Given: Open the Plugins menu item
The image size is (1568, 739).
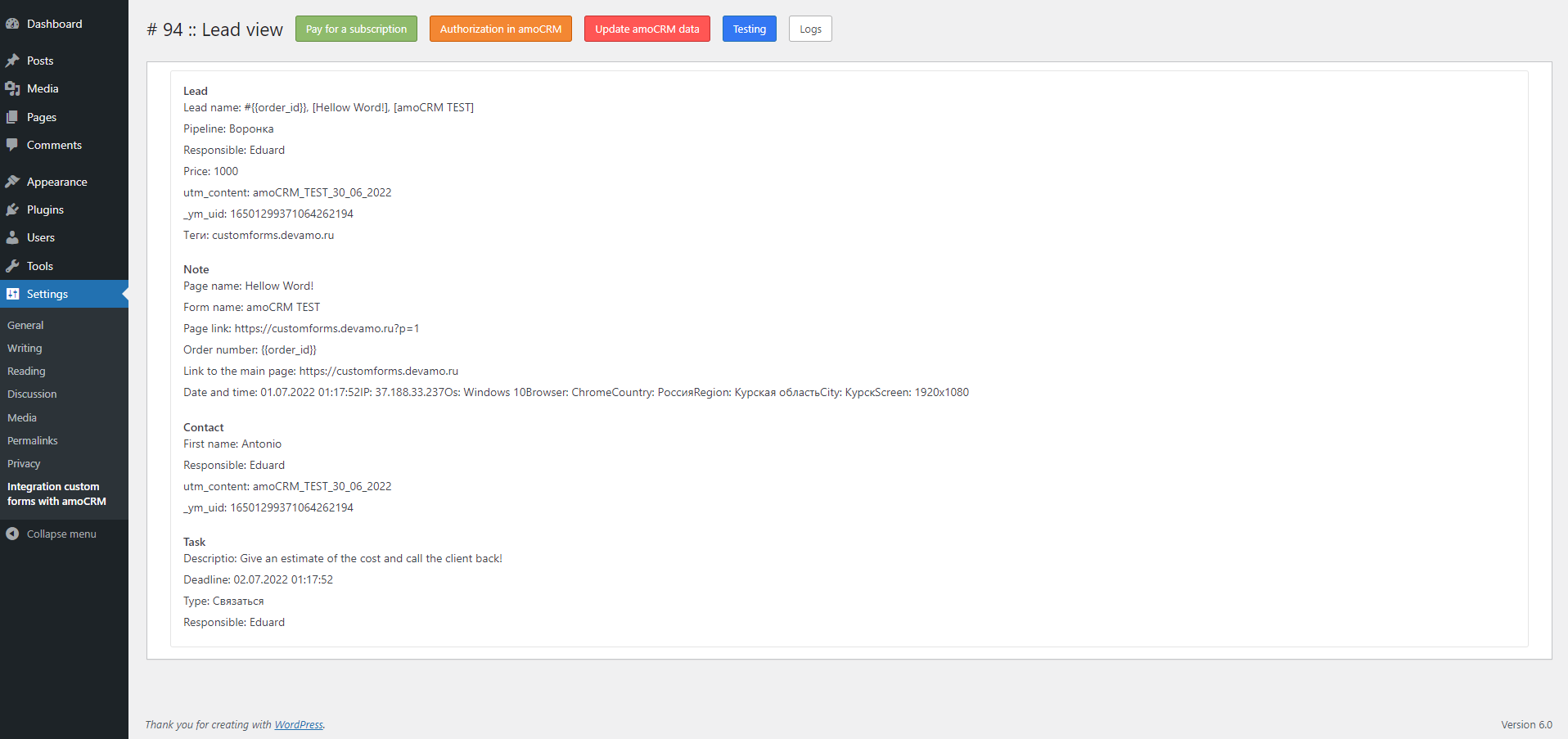Looking at the screenshot, I should pos(64,210).
